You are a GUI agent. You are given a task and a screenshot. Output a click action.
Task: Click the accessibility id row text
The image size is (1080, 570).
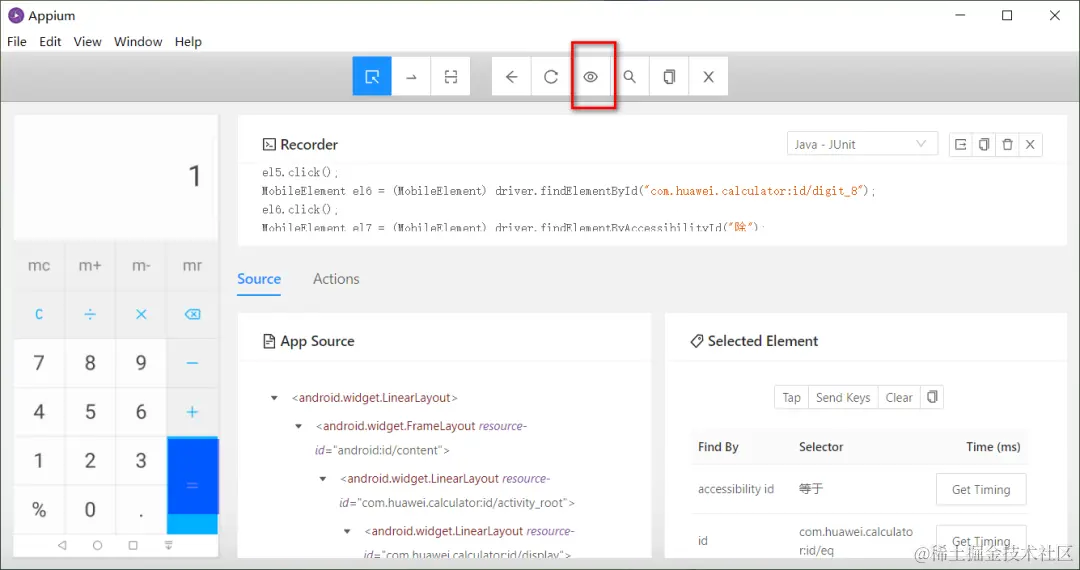736,489
